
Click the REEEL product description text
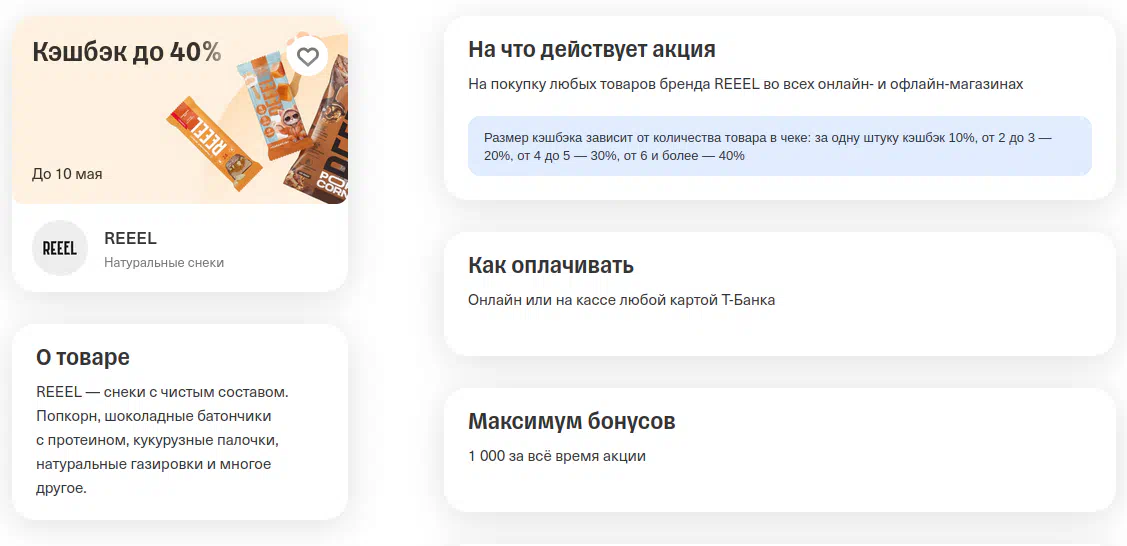point(162,440)
